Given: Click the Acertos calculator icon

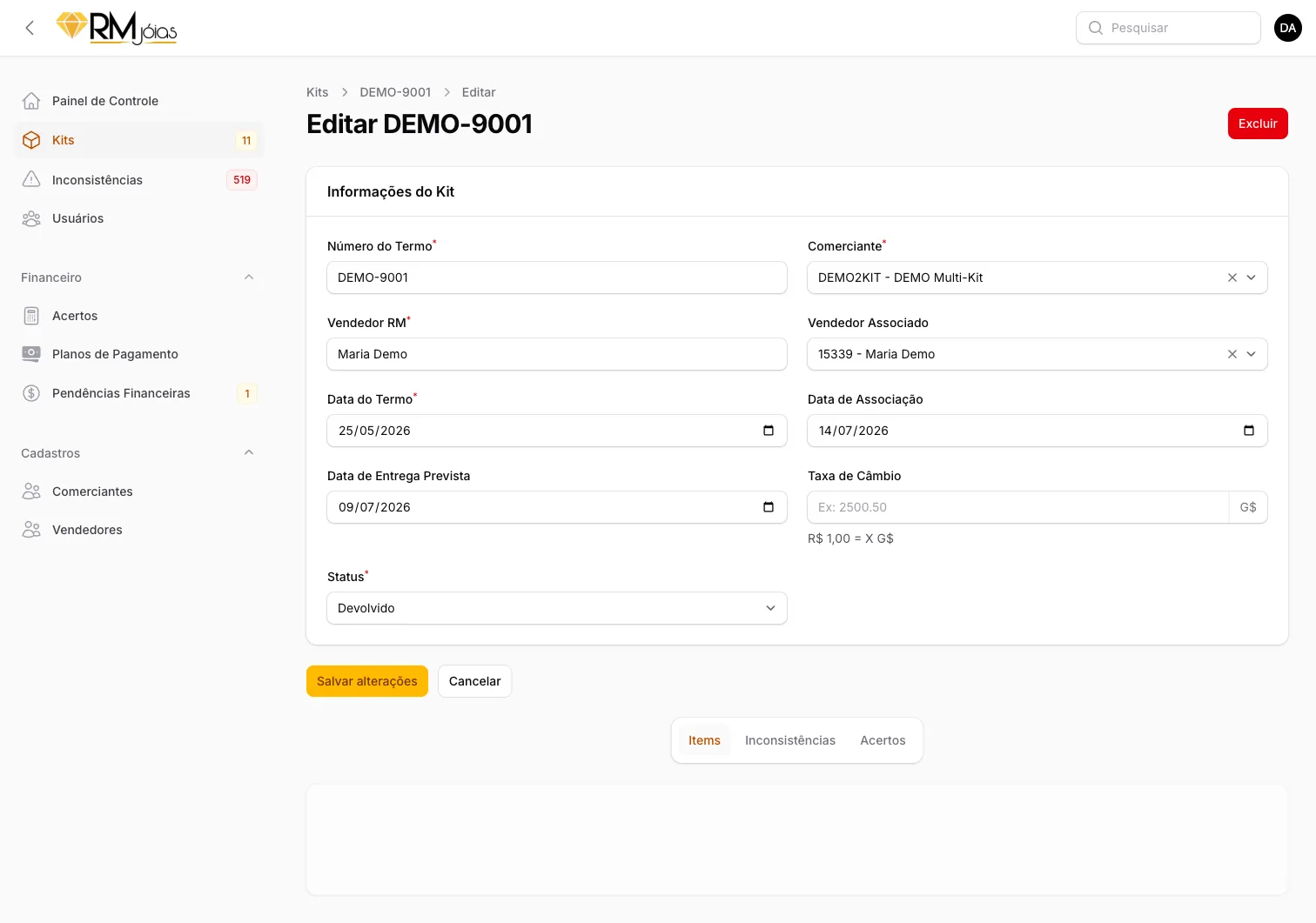Looking at the screenshot, I should (31, 316).
